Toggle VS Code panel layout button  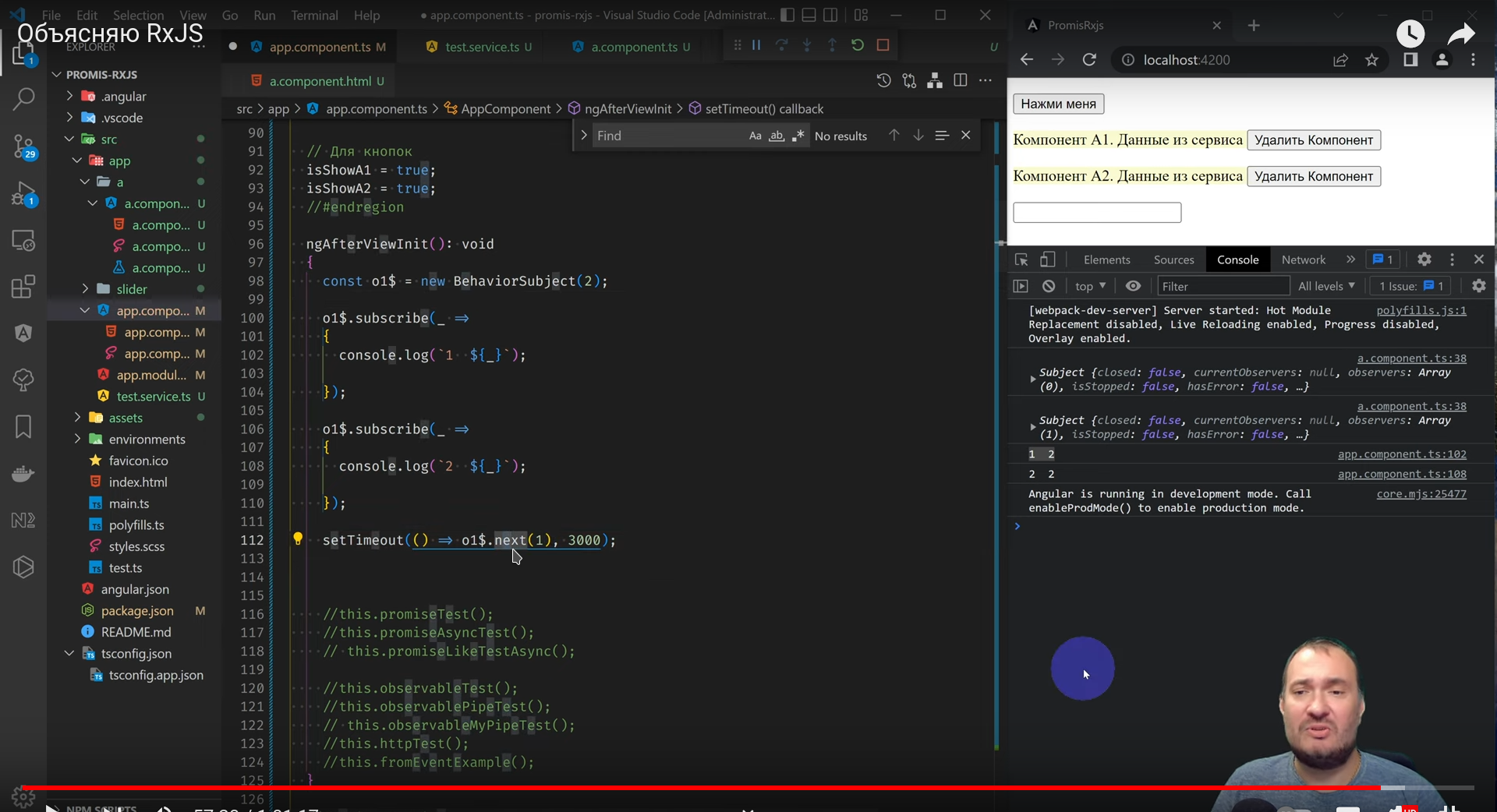tap(809, 15)
